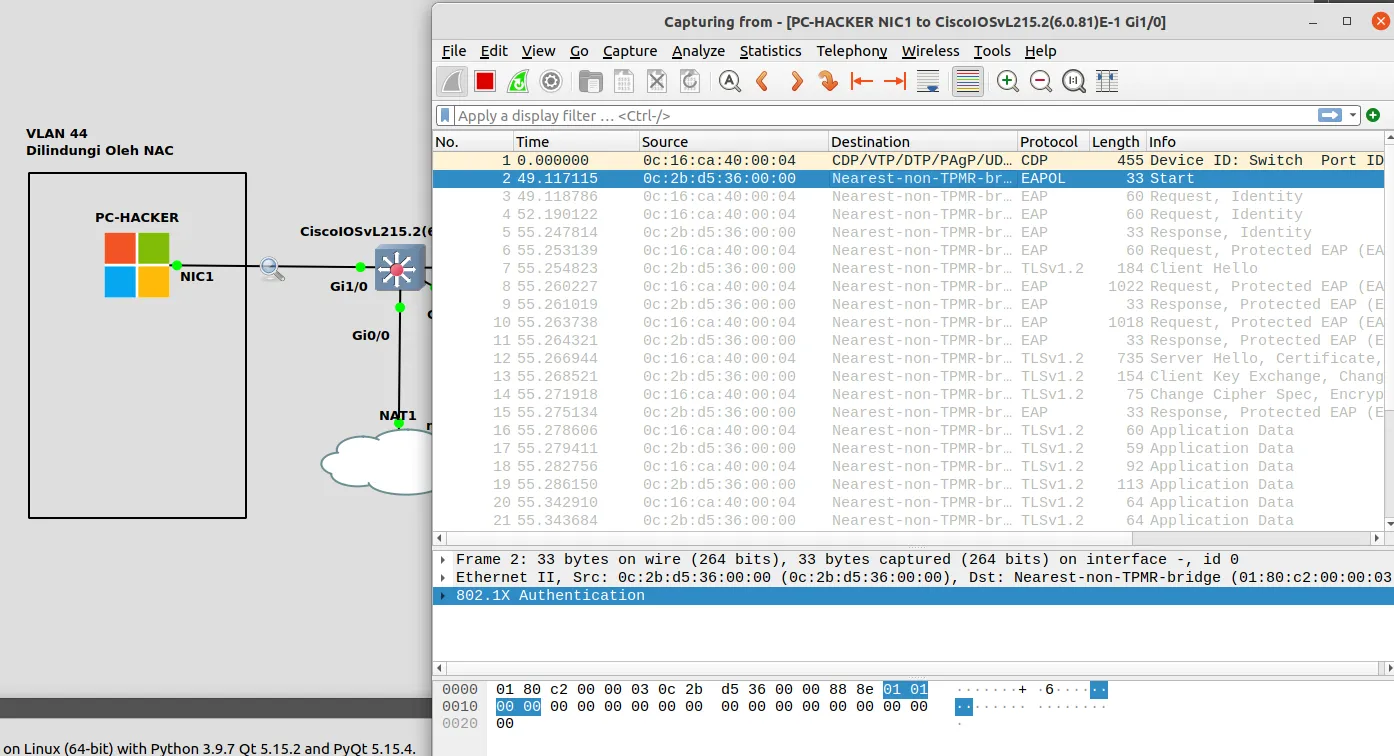Select packet 14 Change Cipher Spec row
The width and height of the screenshot is (1394, 756).
click(x=909, y=394)
